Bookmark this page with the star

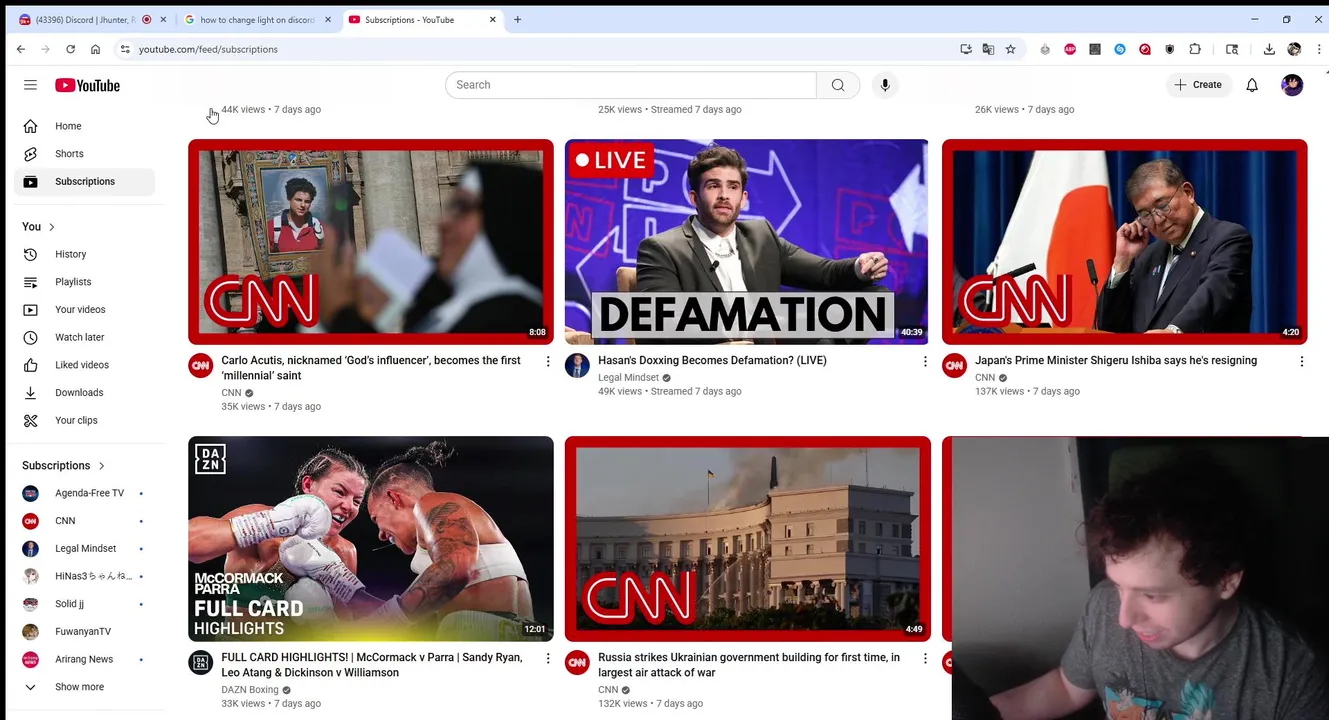coord(1011,49)
